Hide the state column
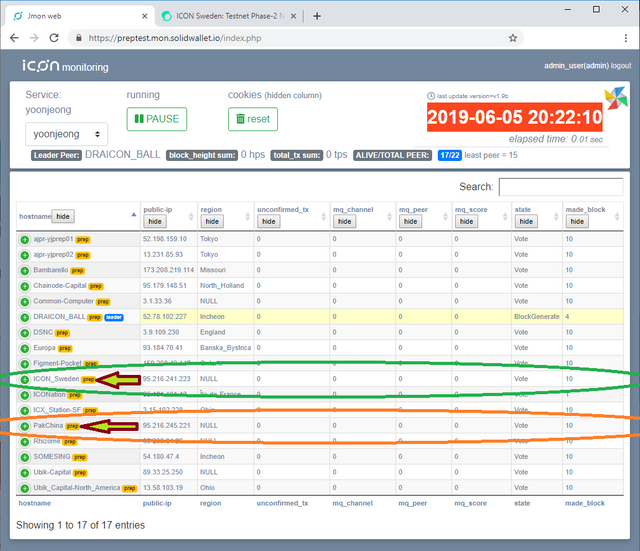The width and height of the screenshot is (640, 551). [526, 221]
